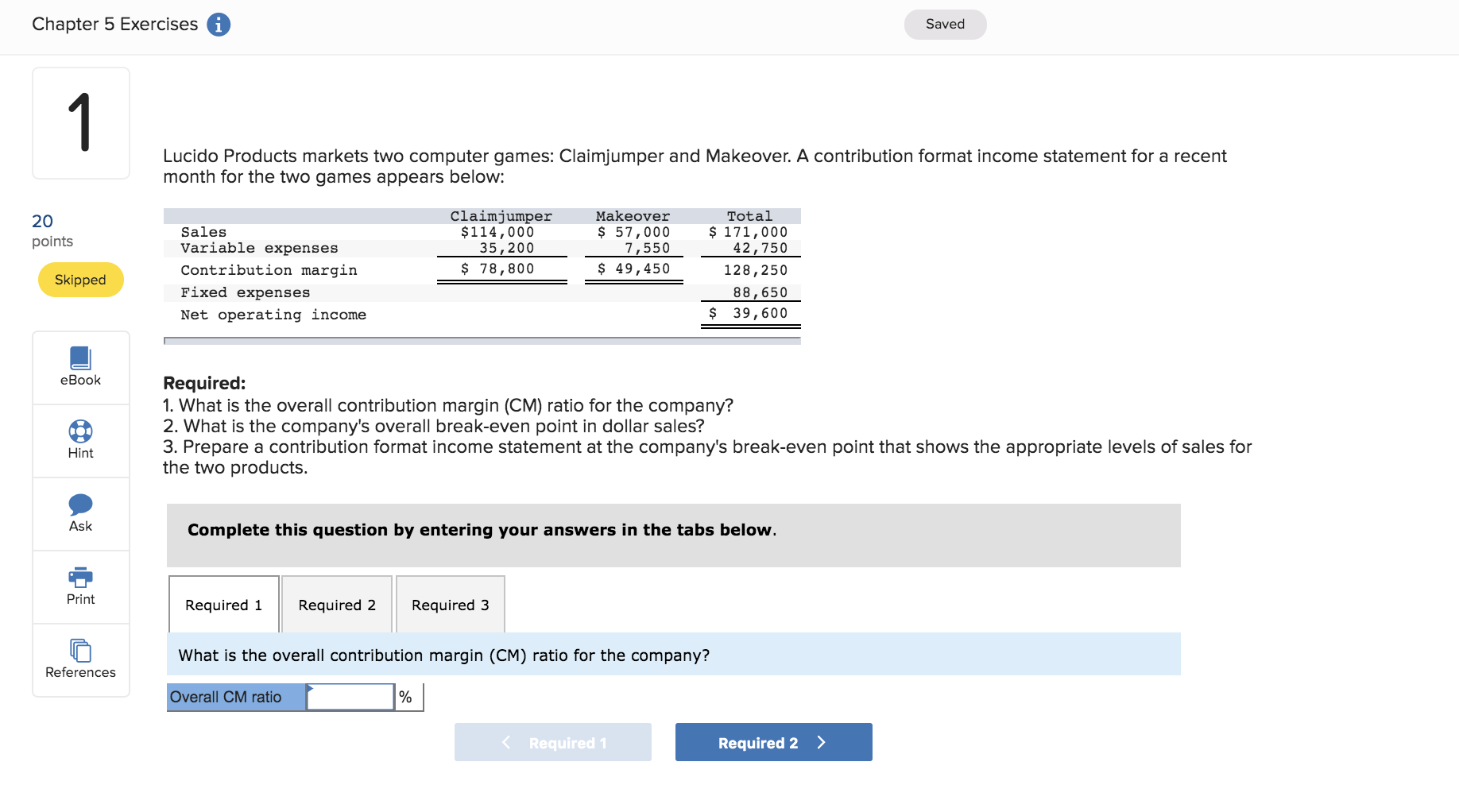
Task: Open the References panel
Action: (x=79, y=659)
